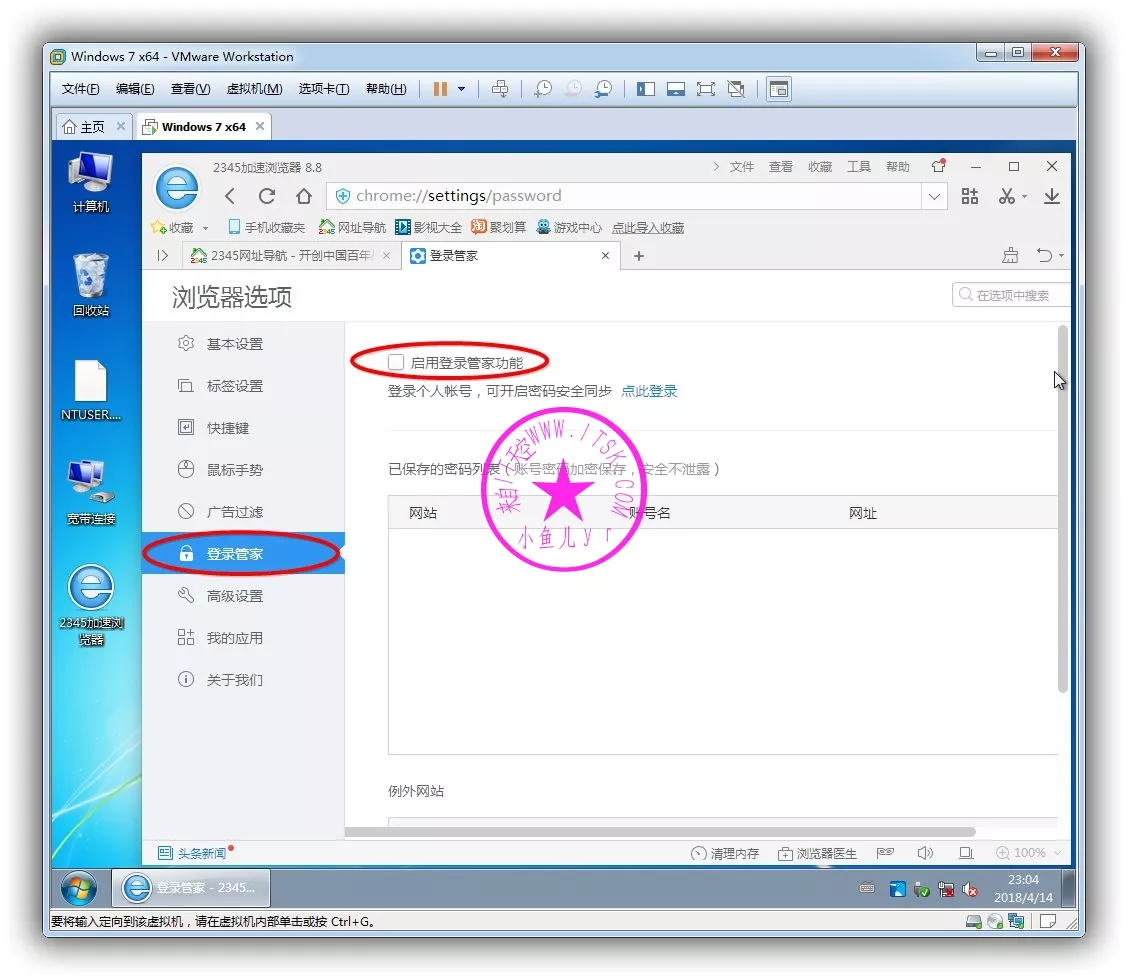This screenshot has width=1128, height=980.
Task: Open the apps grid icon in toolbar
Action: click(x=969, y=196)
